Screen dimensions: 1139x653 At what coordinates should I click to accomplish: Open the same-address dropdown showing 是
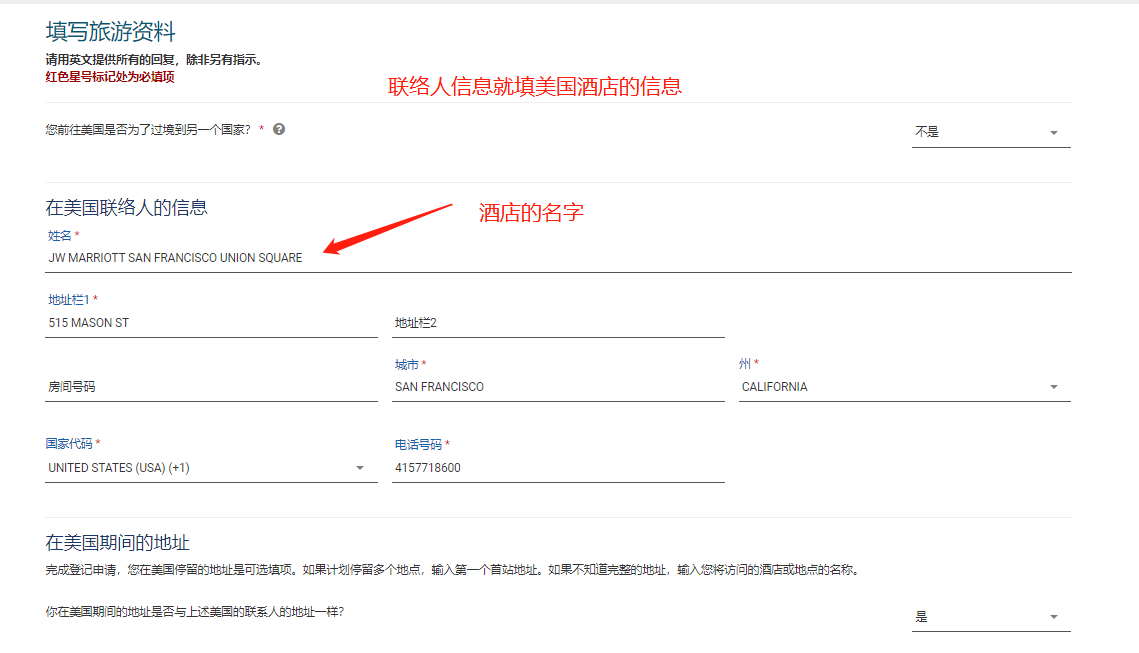(991, 617)
